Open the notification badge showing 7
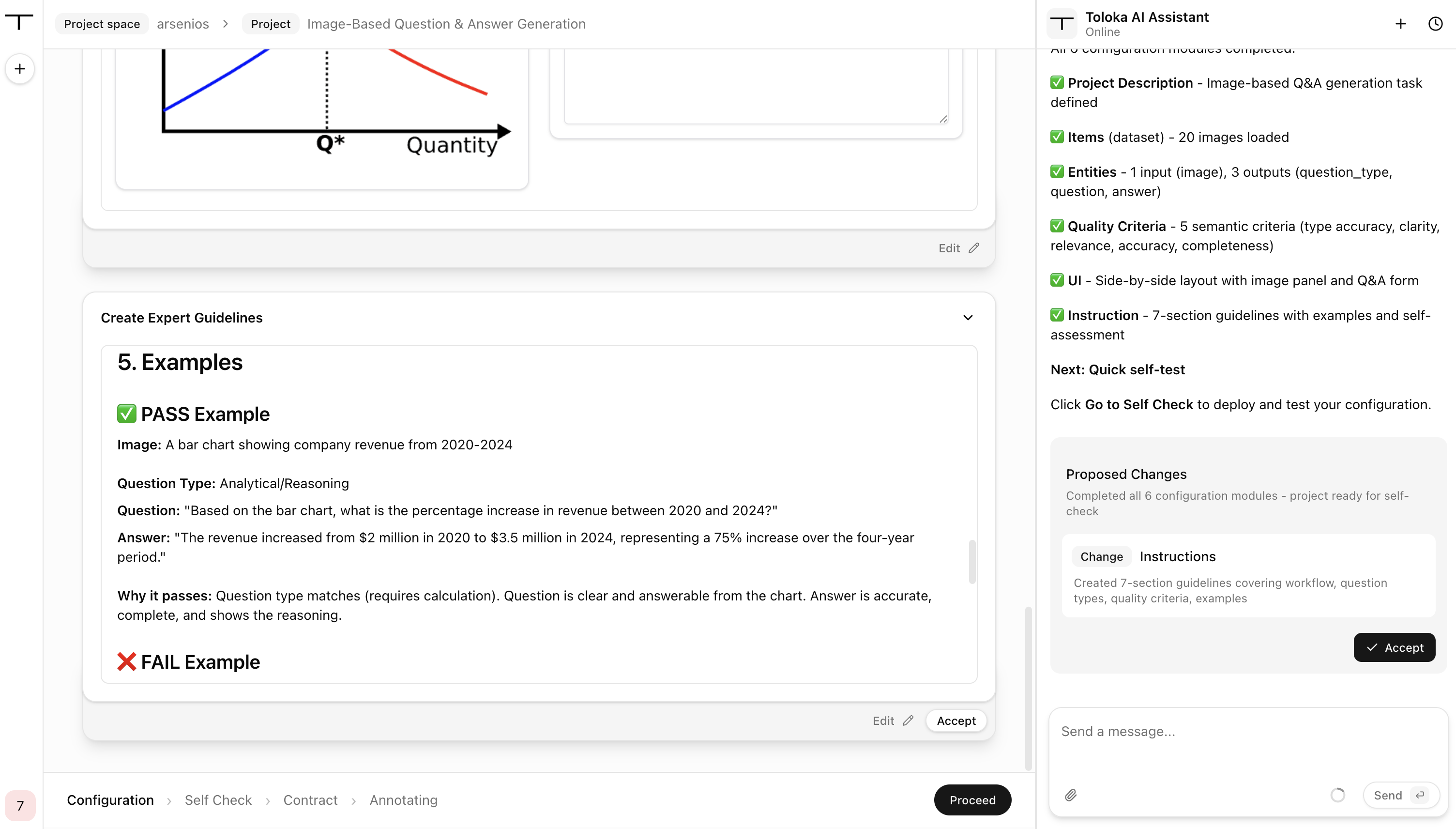This screenshot has width=1456, height=829. coord(20,806)
